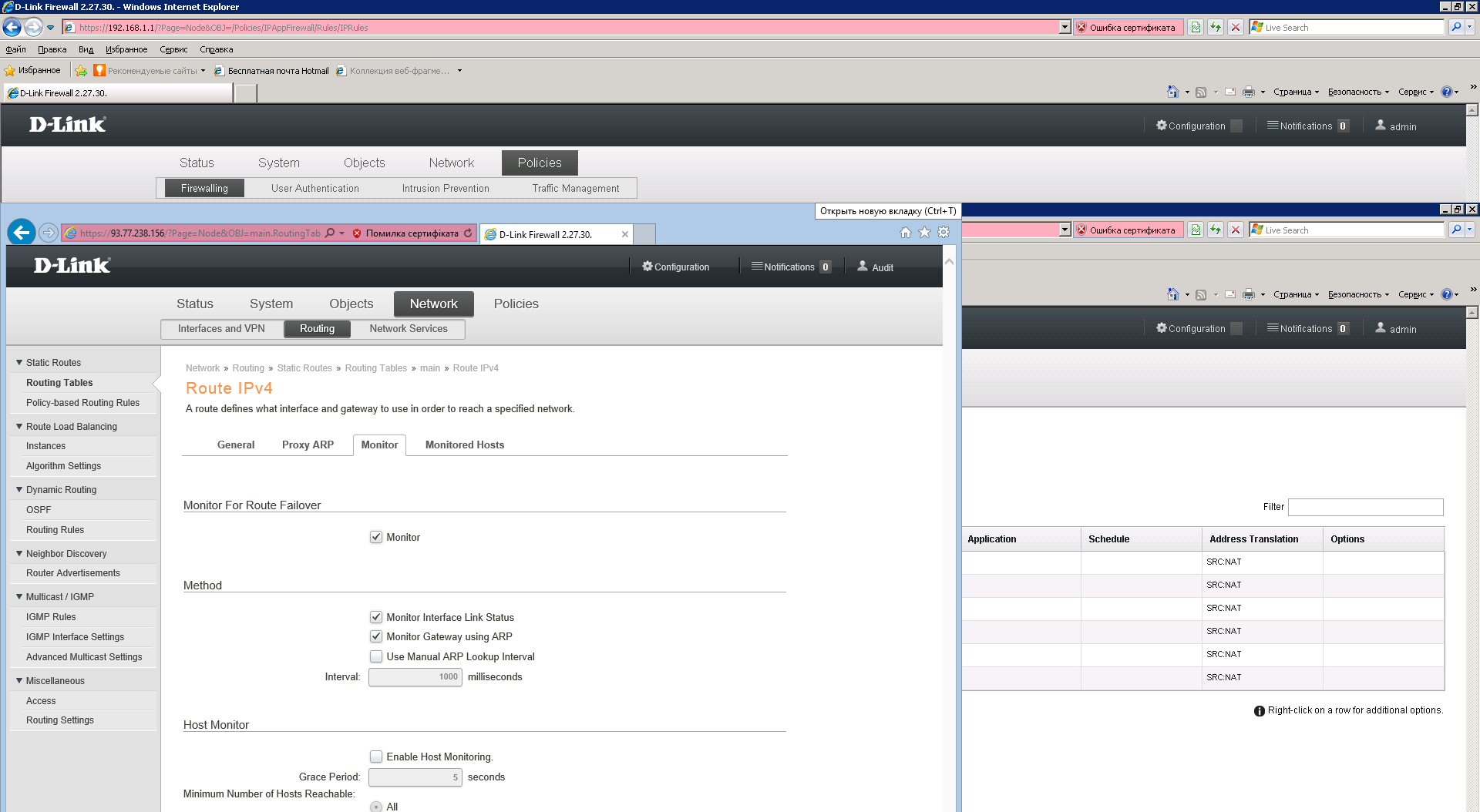
Task: Toggle Monitor Gateway using ARP checkbox
Action: (376, 636)
